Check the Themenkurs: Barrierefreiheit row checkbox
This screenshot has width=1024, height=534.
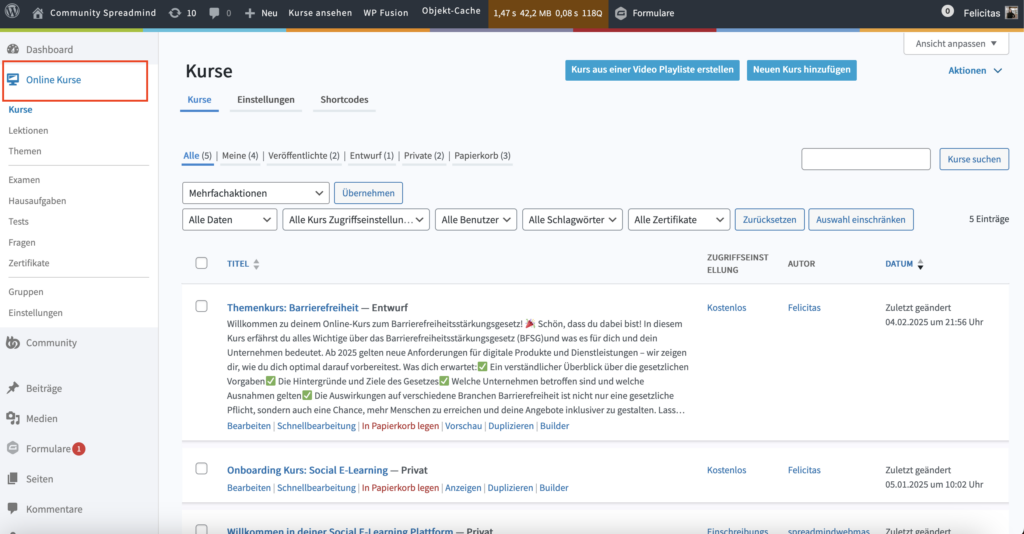pos(201,306)
